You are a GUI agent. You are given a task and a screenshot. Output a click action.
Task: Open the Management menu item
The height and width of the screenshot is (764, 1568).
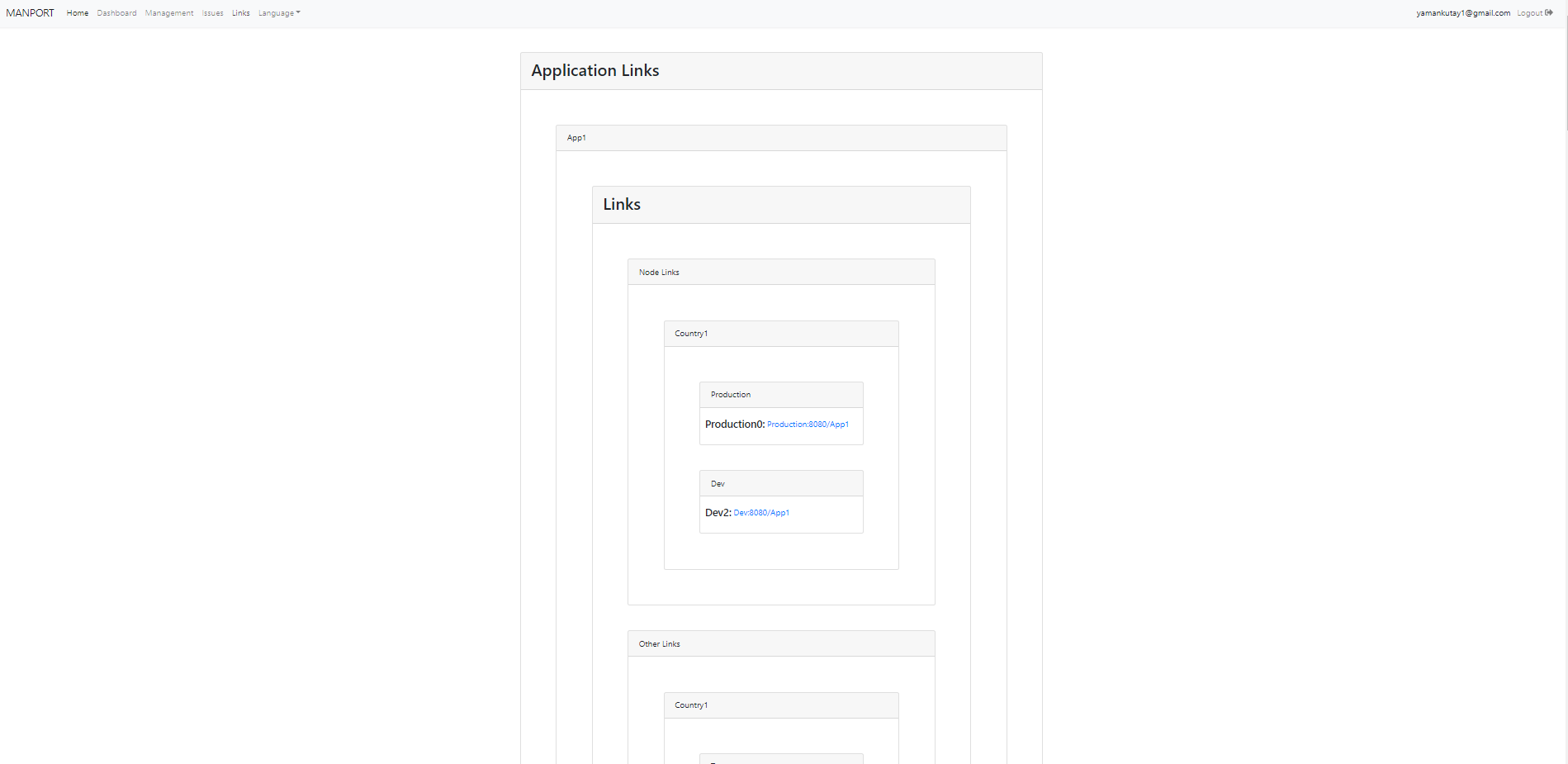pos(169,13)
